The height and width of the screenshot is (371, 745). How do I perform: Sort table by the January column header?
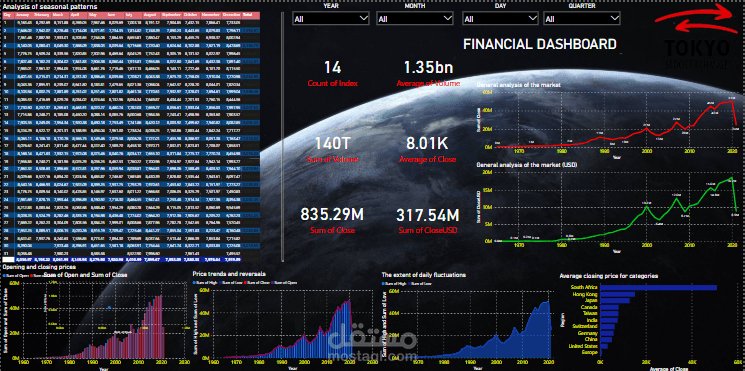(x=24, y=15)
